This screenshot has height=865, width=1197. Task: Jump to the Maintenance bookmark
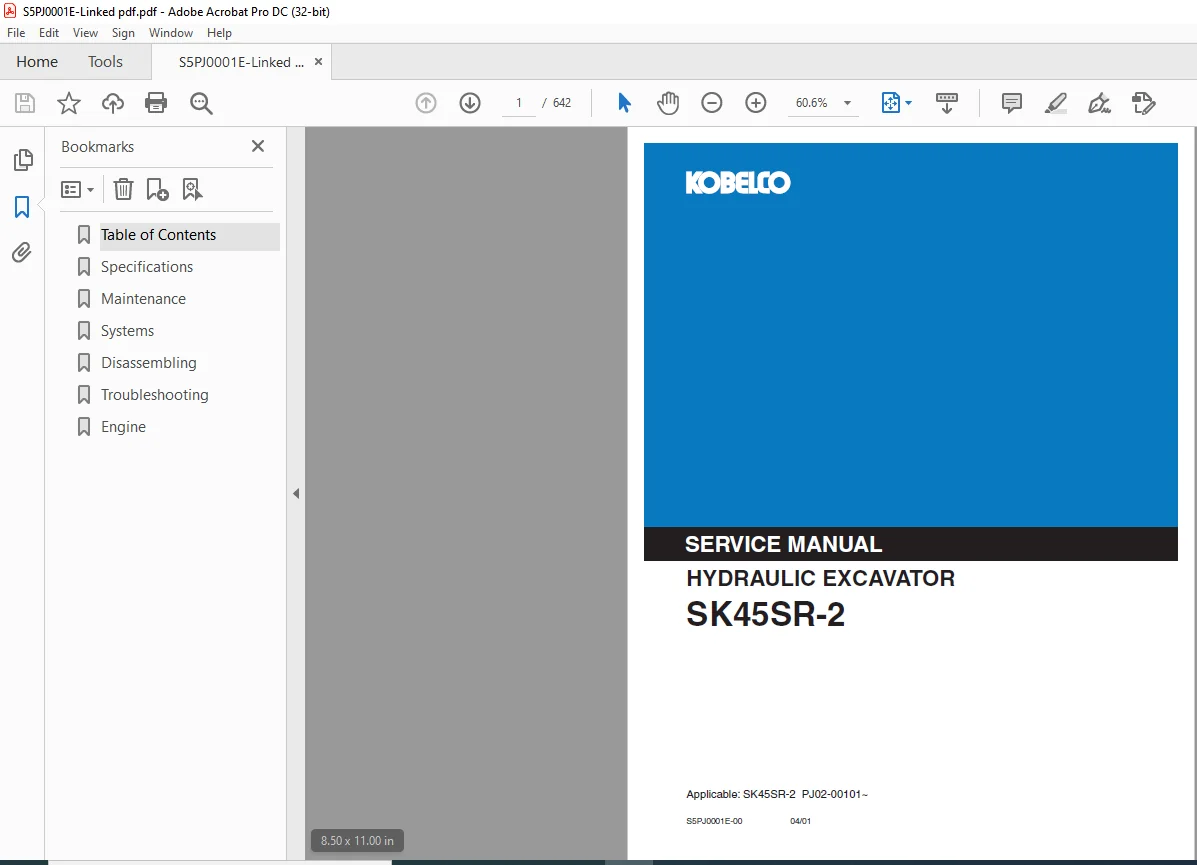[x=143, y=299]
